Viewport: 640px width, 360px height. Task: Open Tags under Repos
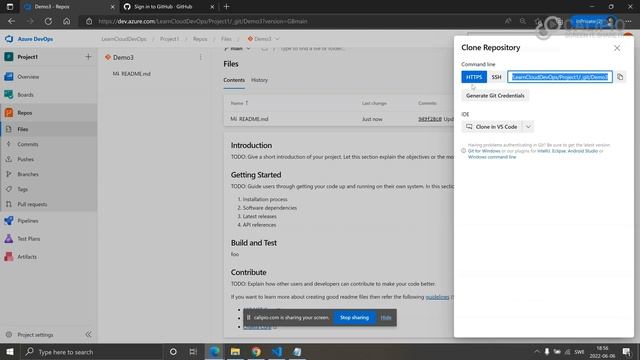tap(48, 189)
